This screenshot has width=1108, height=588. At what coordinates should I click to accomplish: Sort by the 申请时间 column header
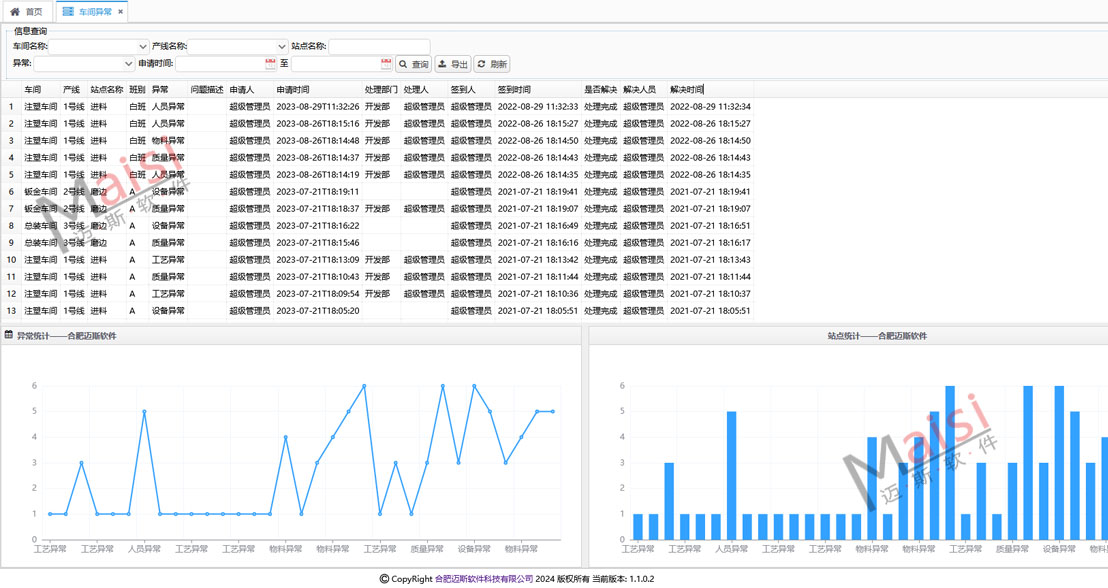[293, 90]
